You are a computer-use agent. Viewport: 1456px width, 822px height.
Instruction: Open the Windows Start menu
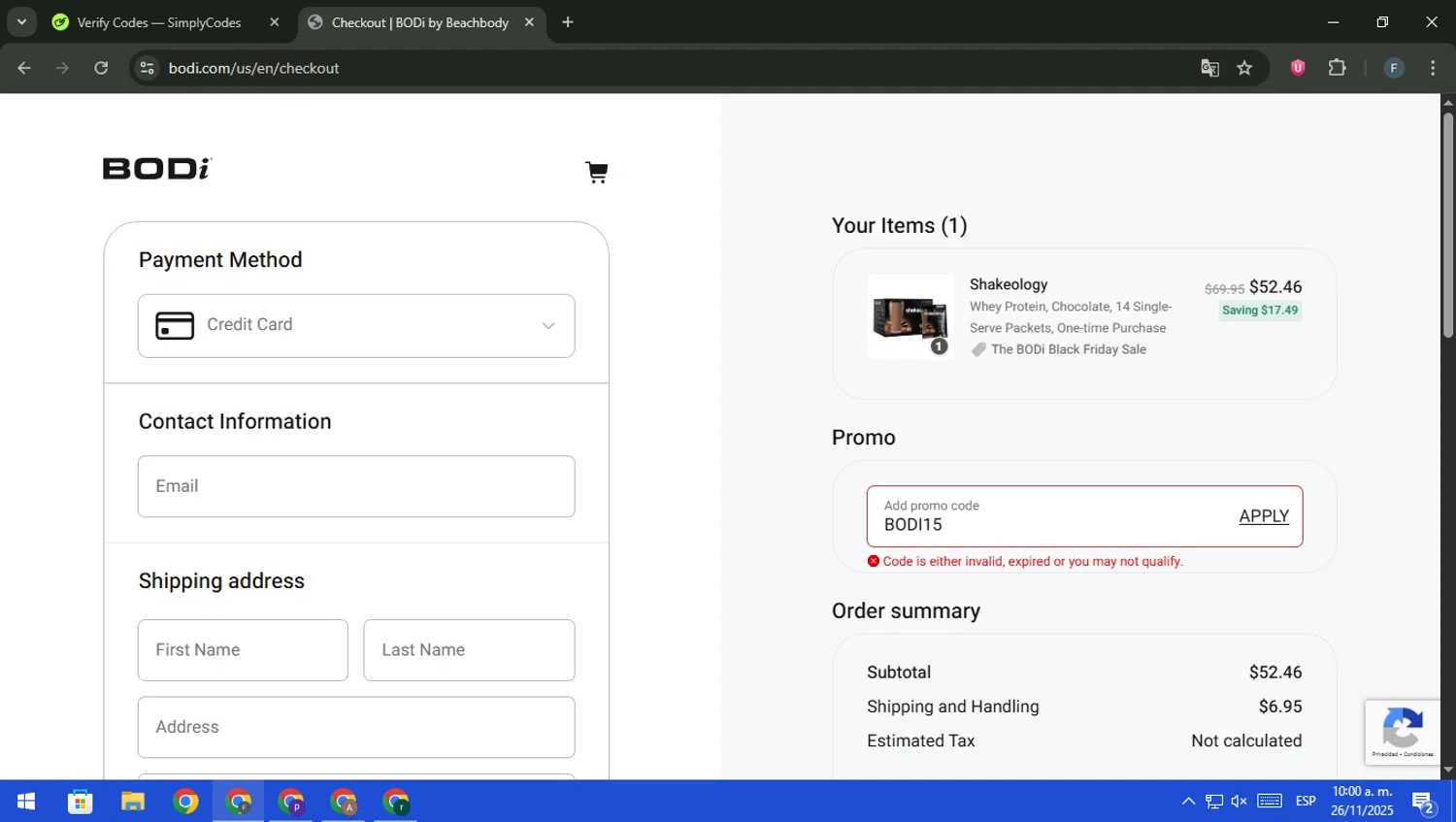[x=26, y=802]
